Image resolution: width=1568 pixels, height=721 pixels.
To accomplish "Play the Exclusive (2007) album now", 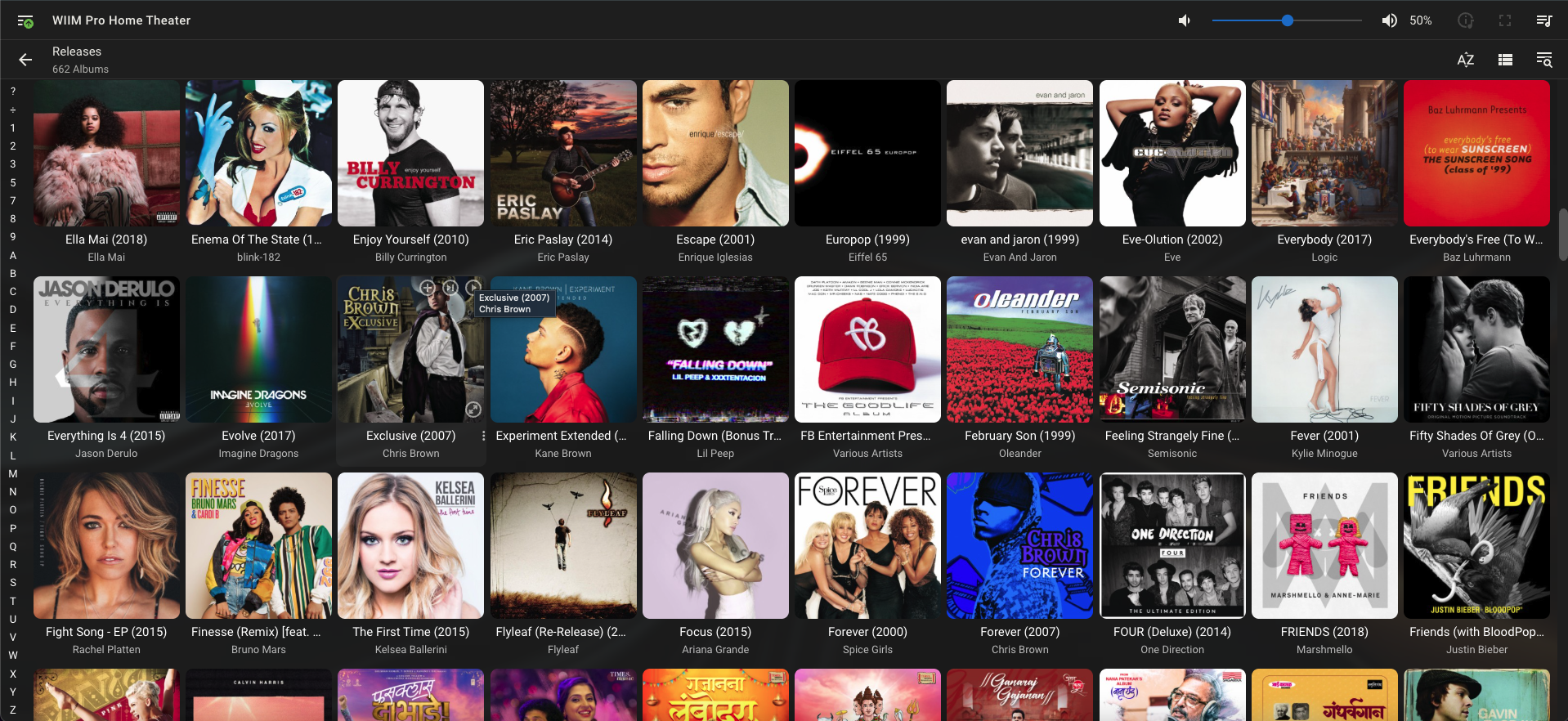I will tap(473, 288).
